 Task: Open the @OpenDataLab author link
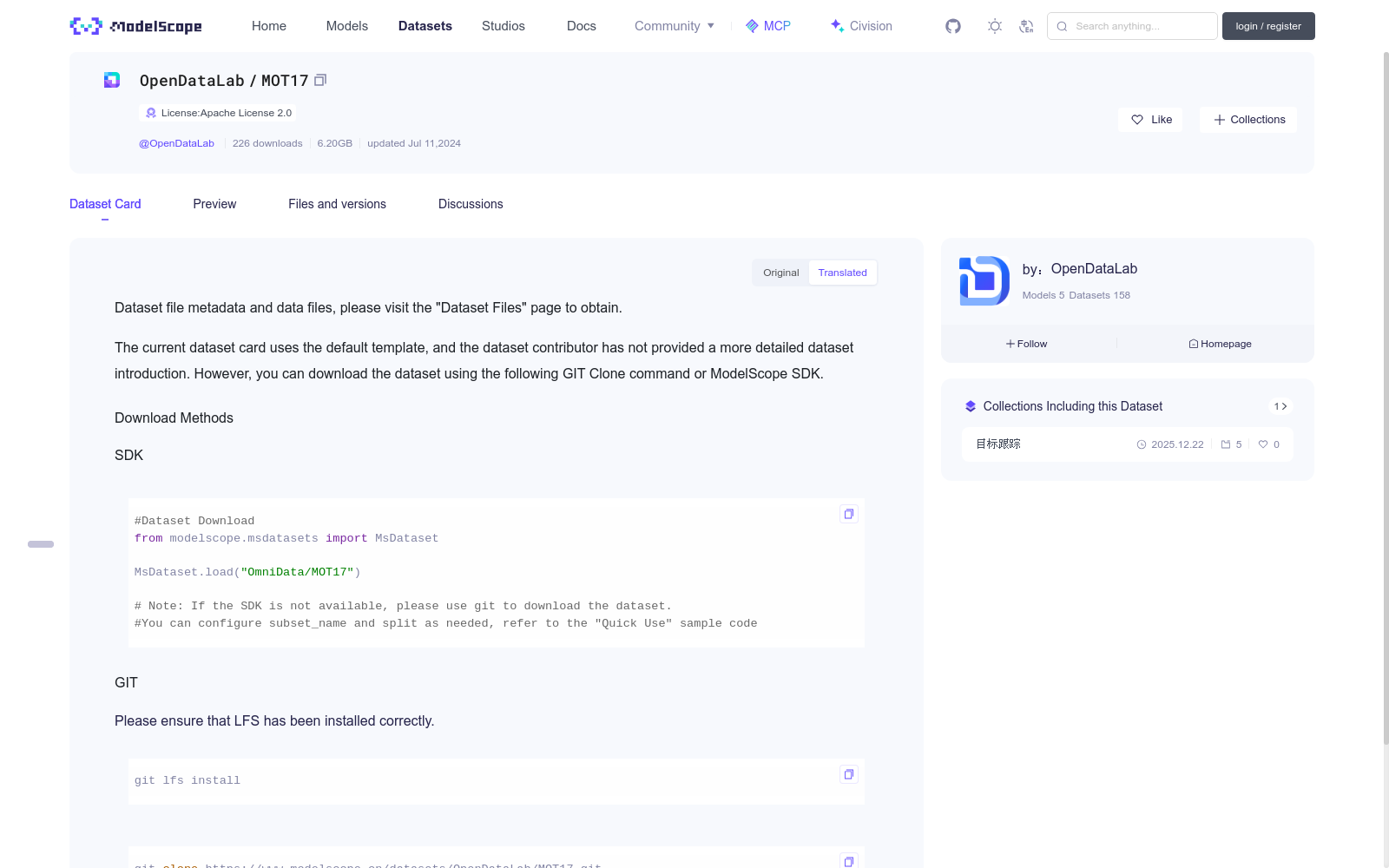176,143
